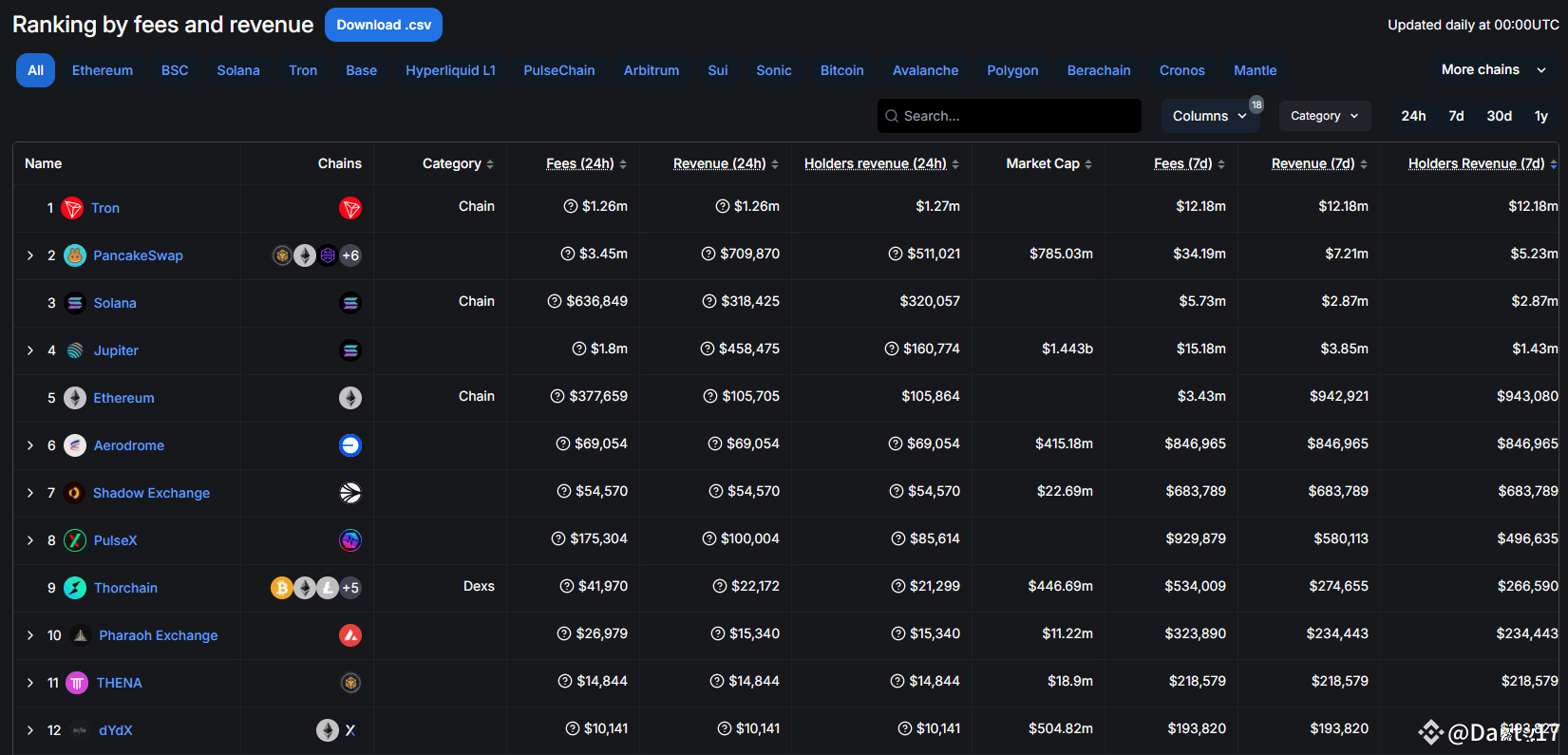1568x755 pixels.
Task: Select the 24h time range
Action: [1413, 116]
